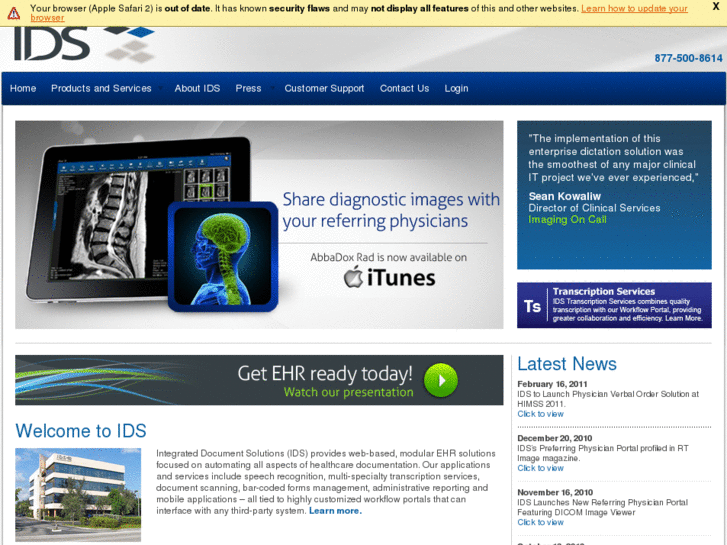Select 'November 16, 2010' date text

point(555,493)
